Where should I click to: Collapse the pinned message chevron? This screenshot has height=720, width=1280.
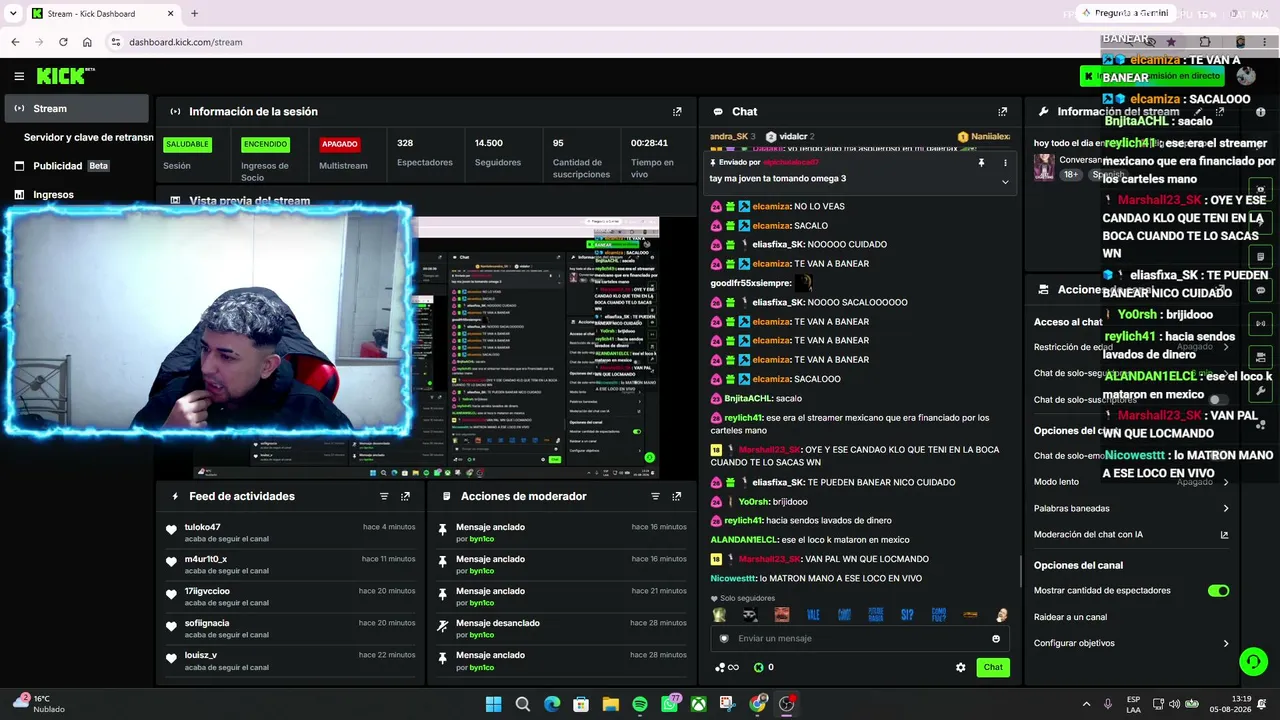coord(1005,182)
